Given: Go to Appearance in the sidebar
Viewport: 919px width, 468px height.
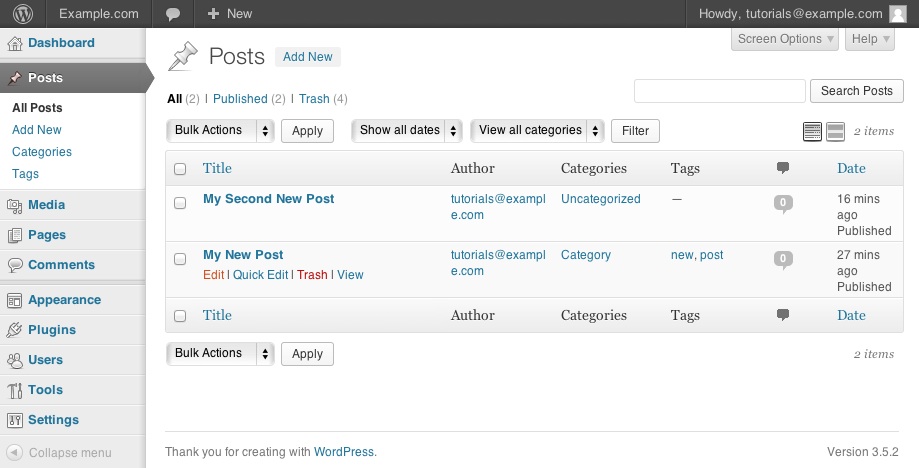Looking at the screenshot, I should (64, 300).
